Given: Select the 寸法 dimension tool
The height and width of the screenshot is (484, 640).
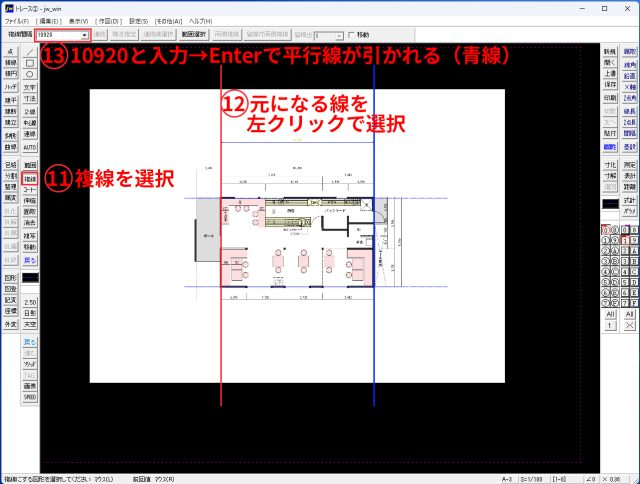Looking at the screenshot, I should 29,100.
